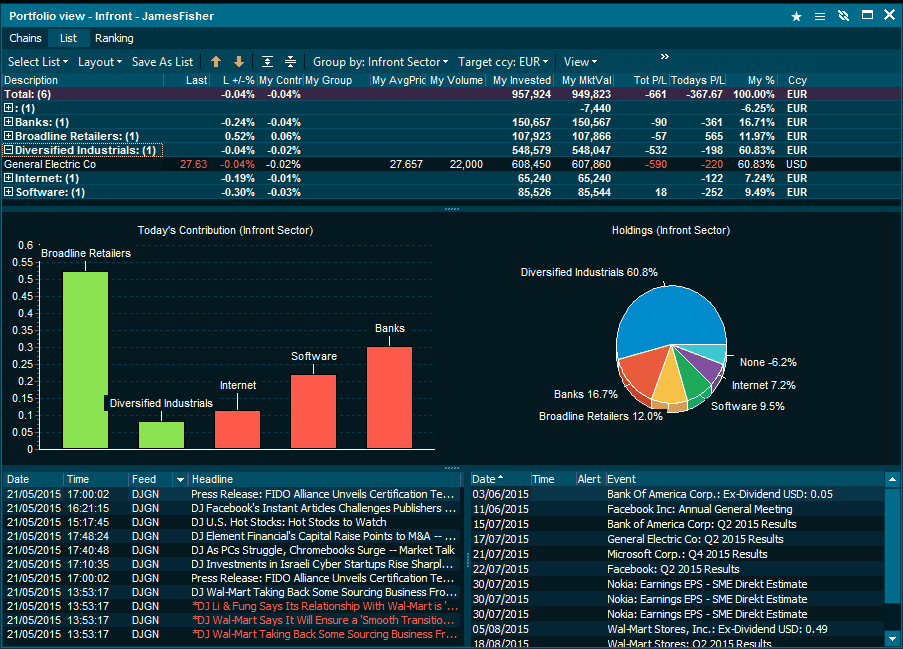Maximize the Portfolio view window
Viewport: 903px width, 649px height.
[867, 16]
